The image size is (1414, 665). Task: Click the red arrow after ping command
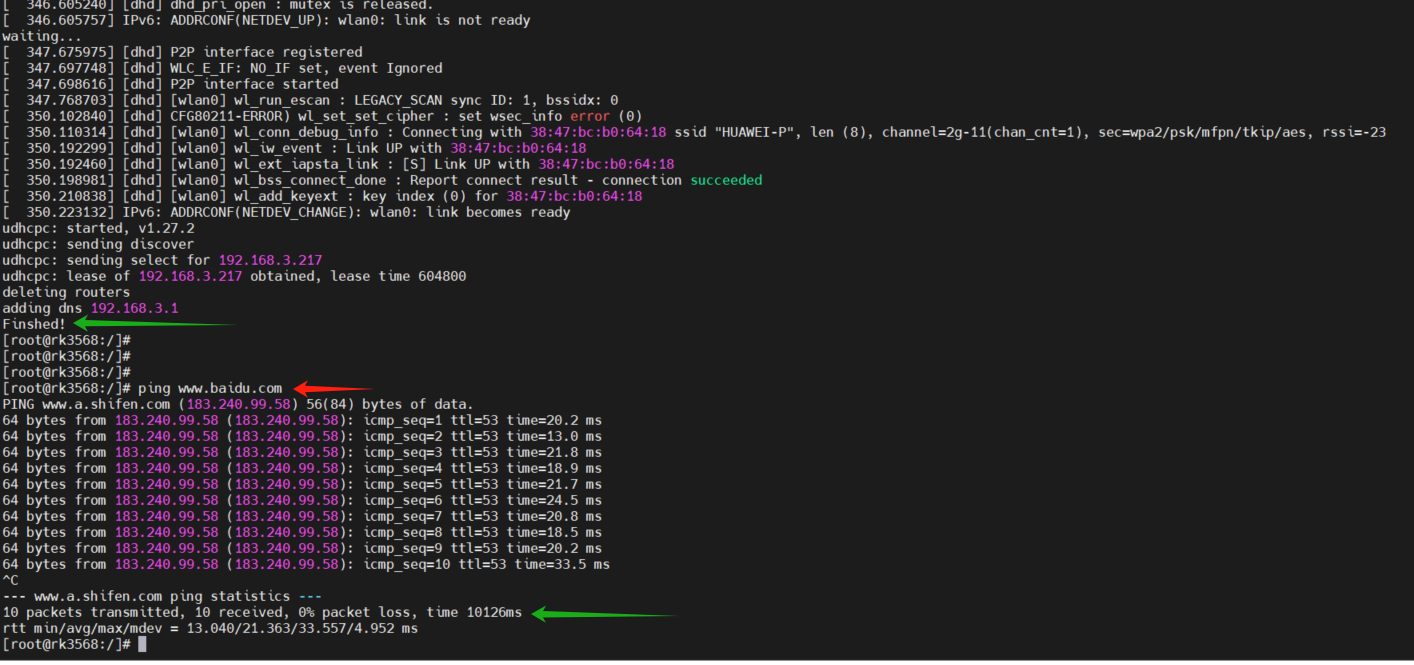[x=333, y=388]
